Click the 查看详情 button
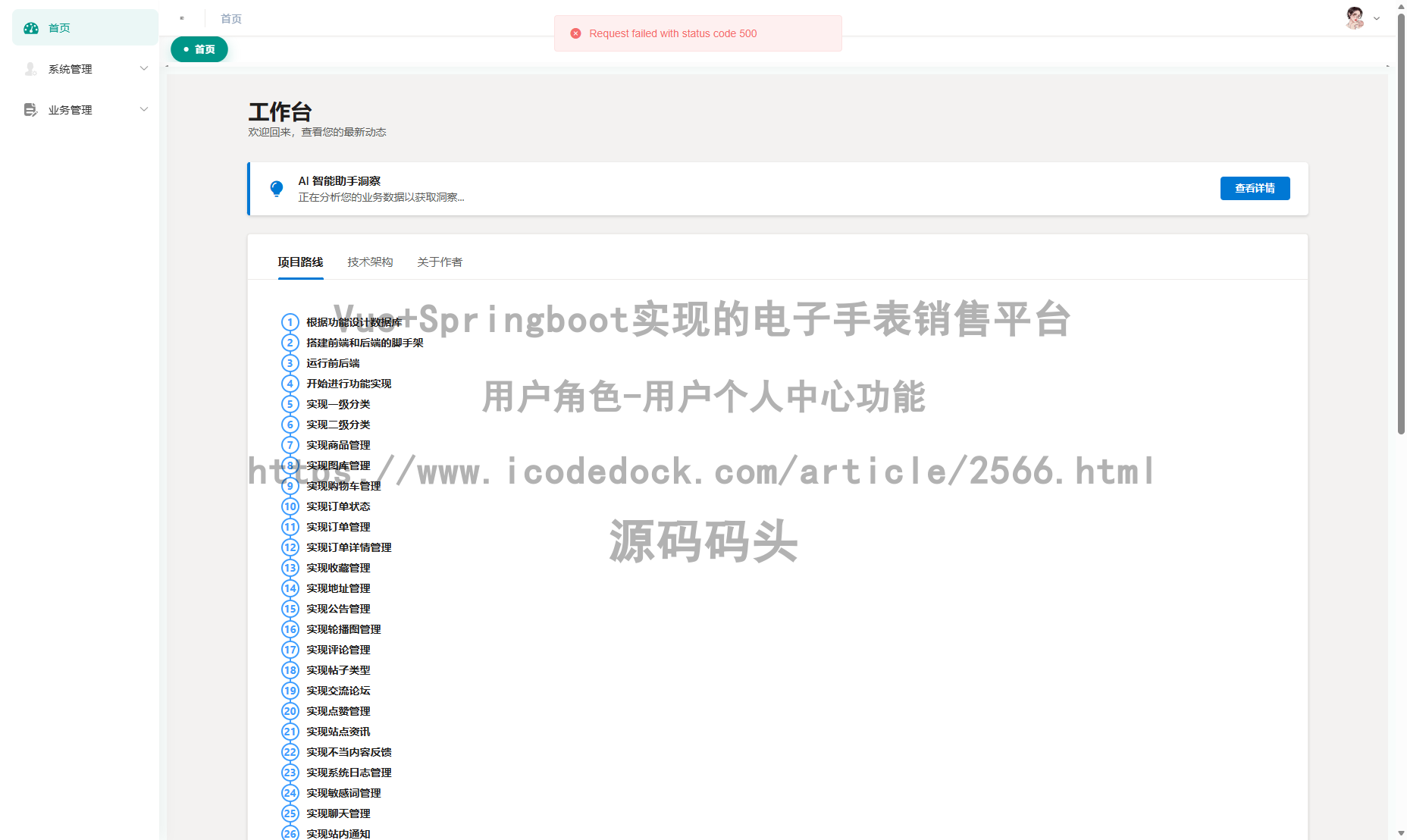1407x840 pixels. 1255,188
